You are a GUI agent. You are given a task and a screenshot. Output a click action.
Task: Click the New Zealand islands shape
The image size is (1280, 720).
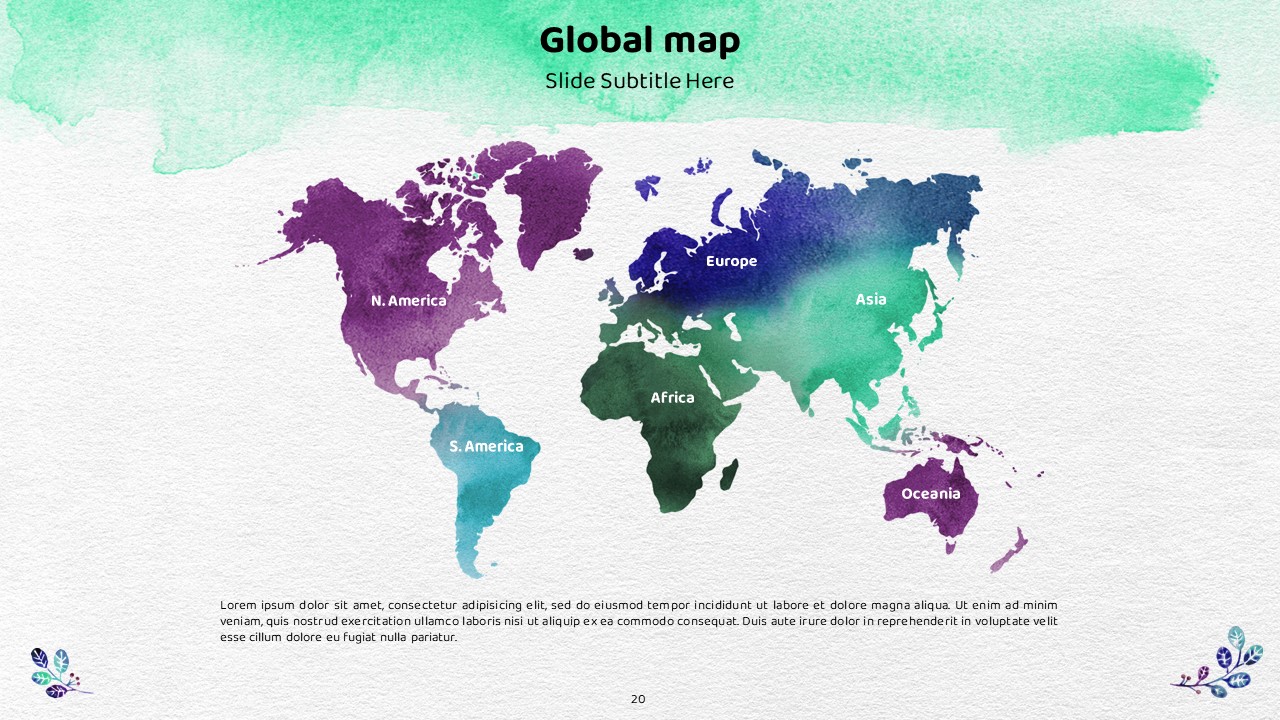(x=1008, y=553)
